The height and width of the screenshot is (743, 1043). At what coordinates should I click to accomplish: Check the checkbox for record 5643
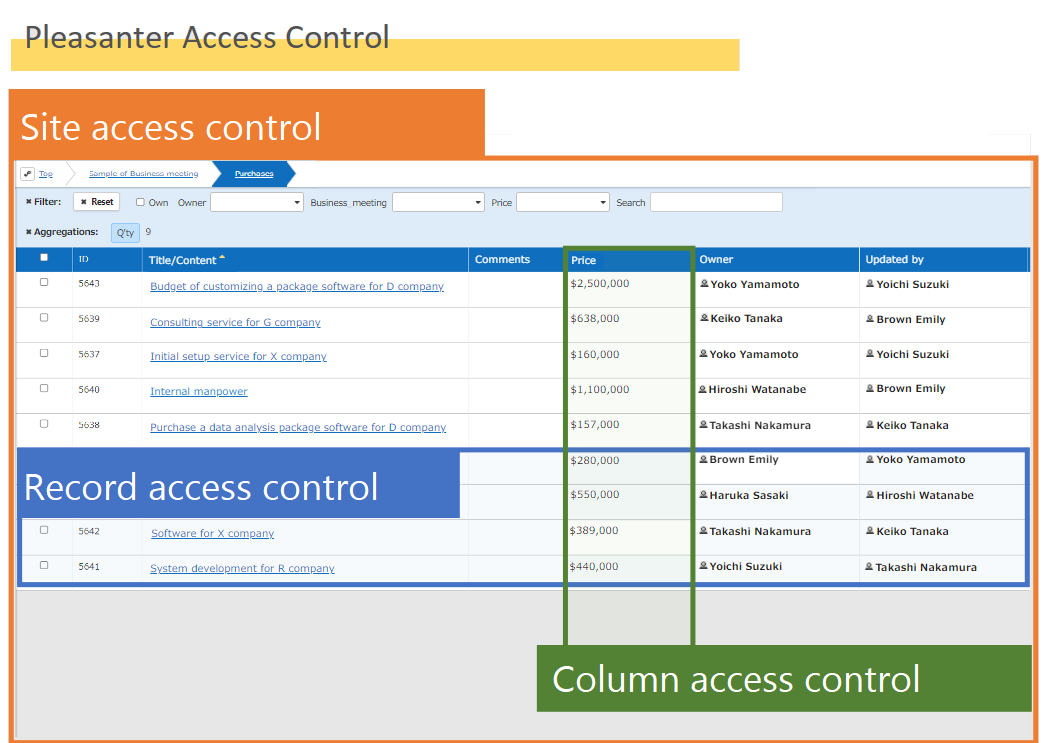[44, 282]
